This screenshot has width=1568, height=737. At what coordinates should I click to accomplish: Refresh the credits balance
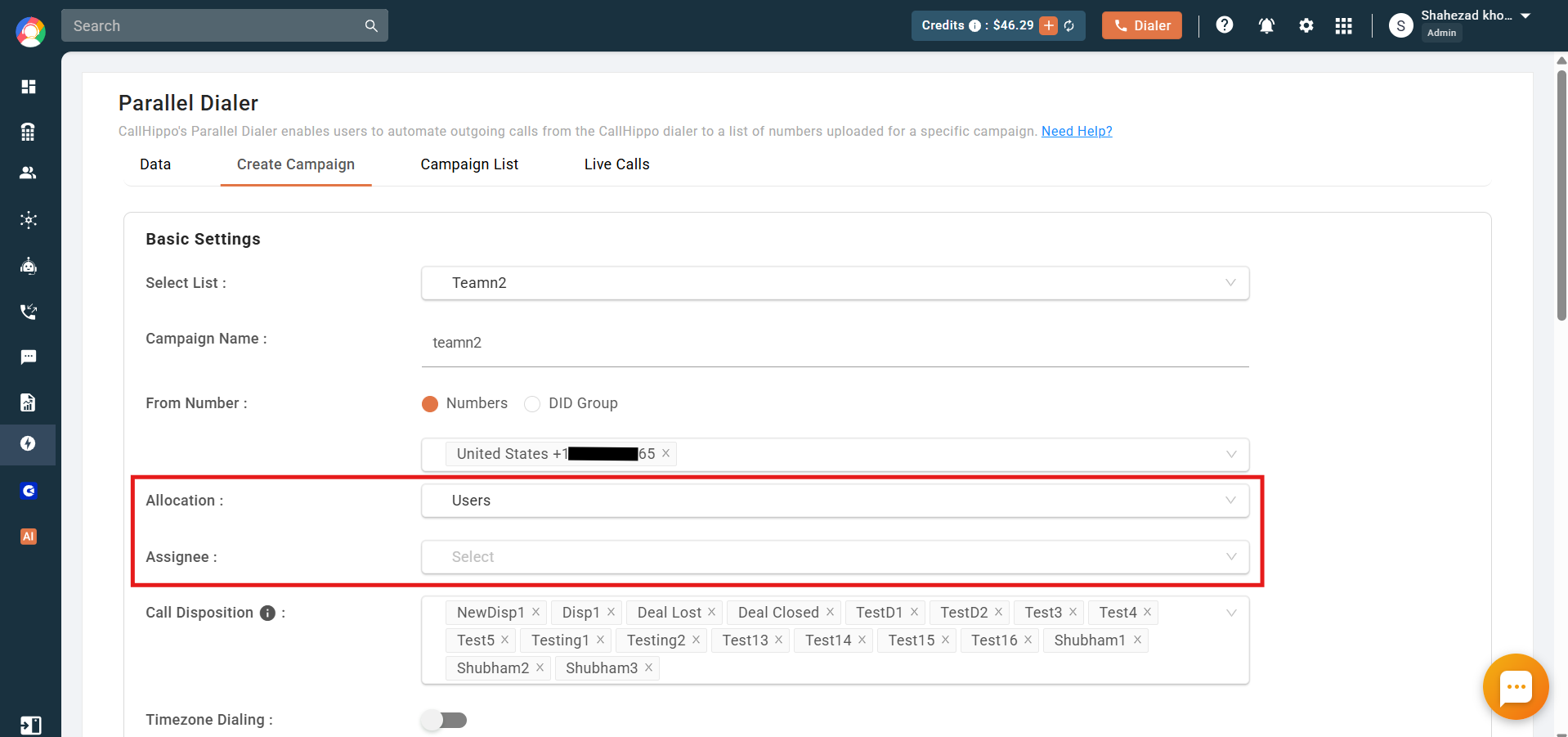(x=1069, y=26)
